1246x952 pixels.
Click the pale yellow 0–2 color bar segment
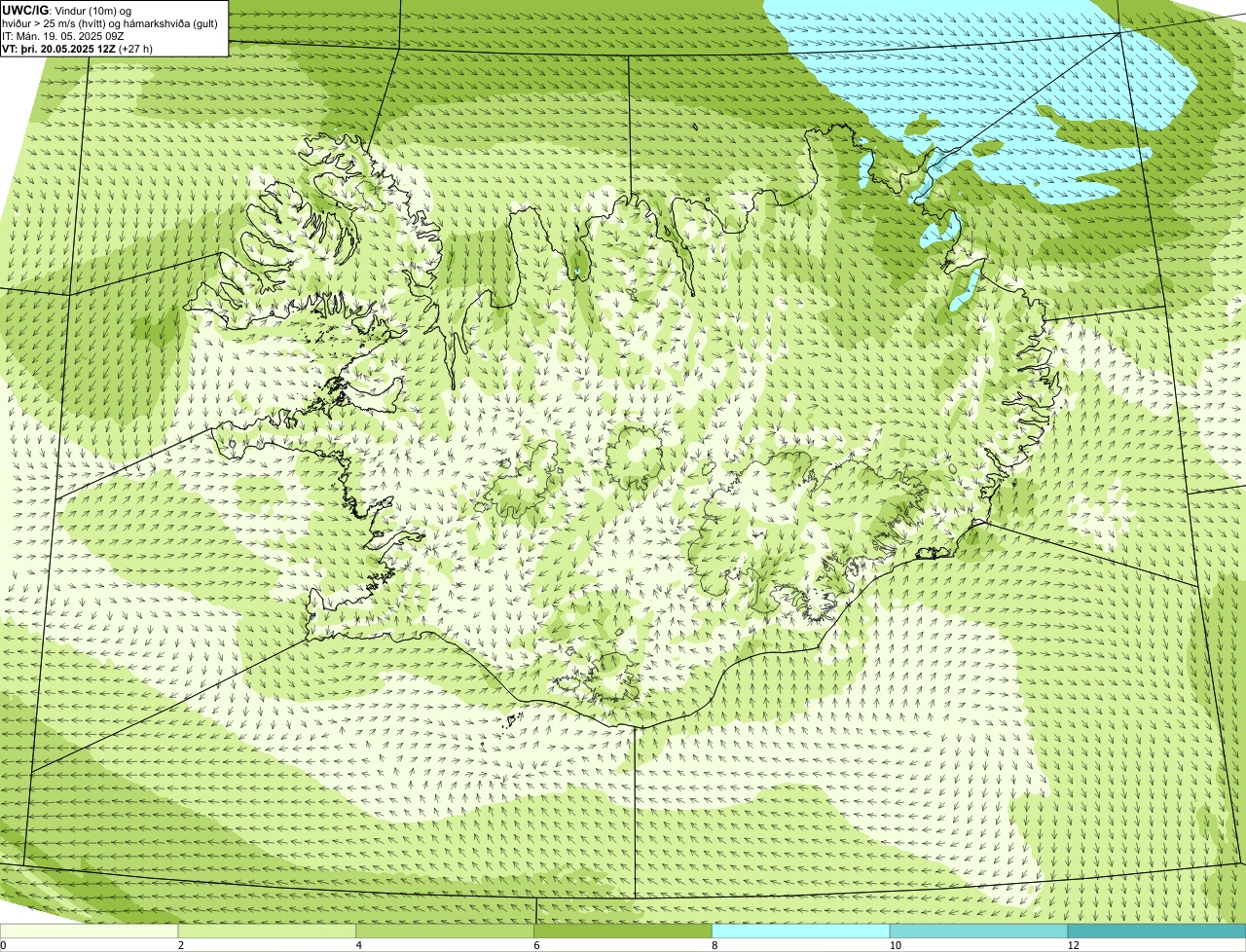pos(90,932)
